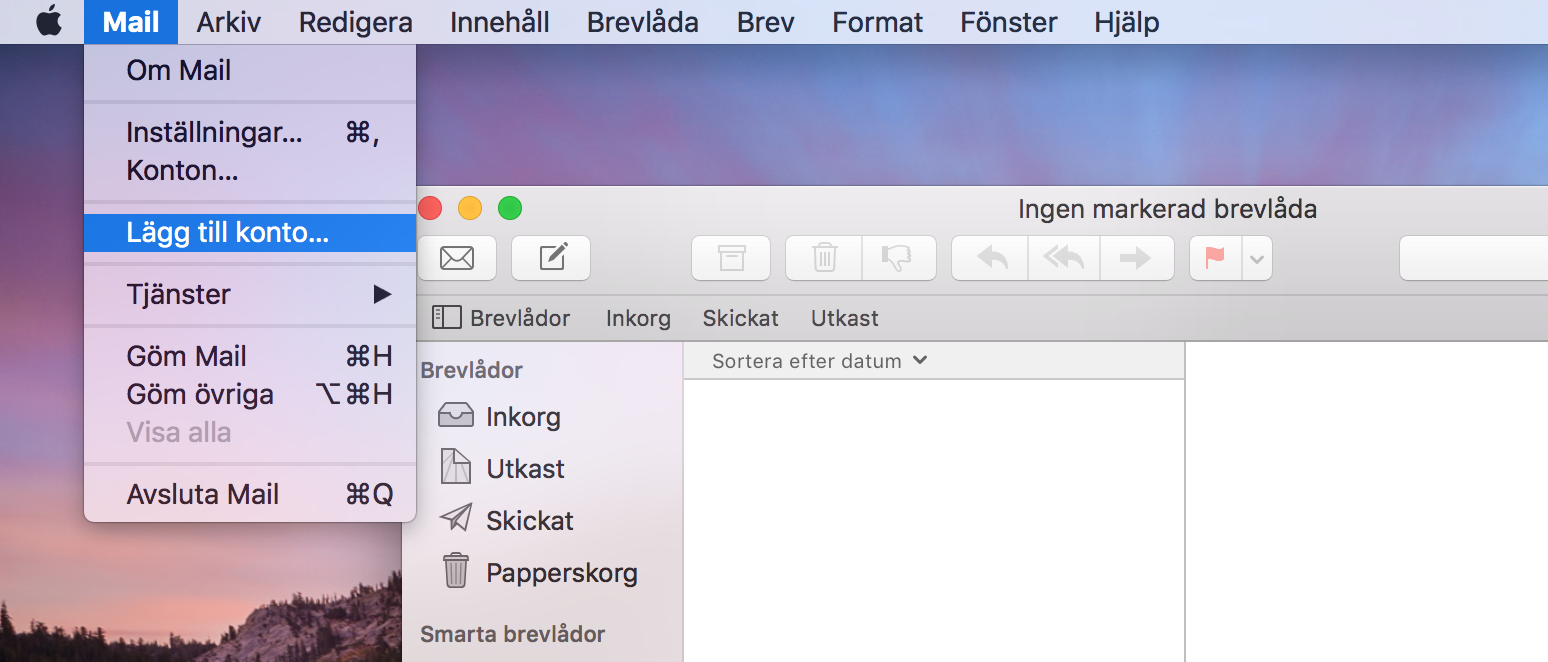Image resolution: width=1548 pixels, height=662 pixels.
Task: Select Skickat in favorites bar
Action: tap(740, 318)
